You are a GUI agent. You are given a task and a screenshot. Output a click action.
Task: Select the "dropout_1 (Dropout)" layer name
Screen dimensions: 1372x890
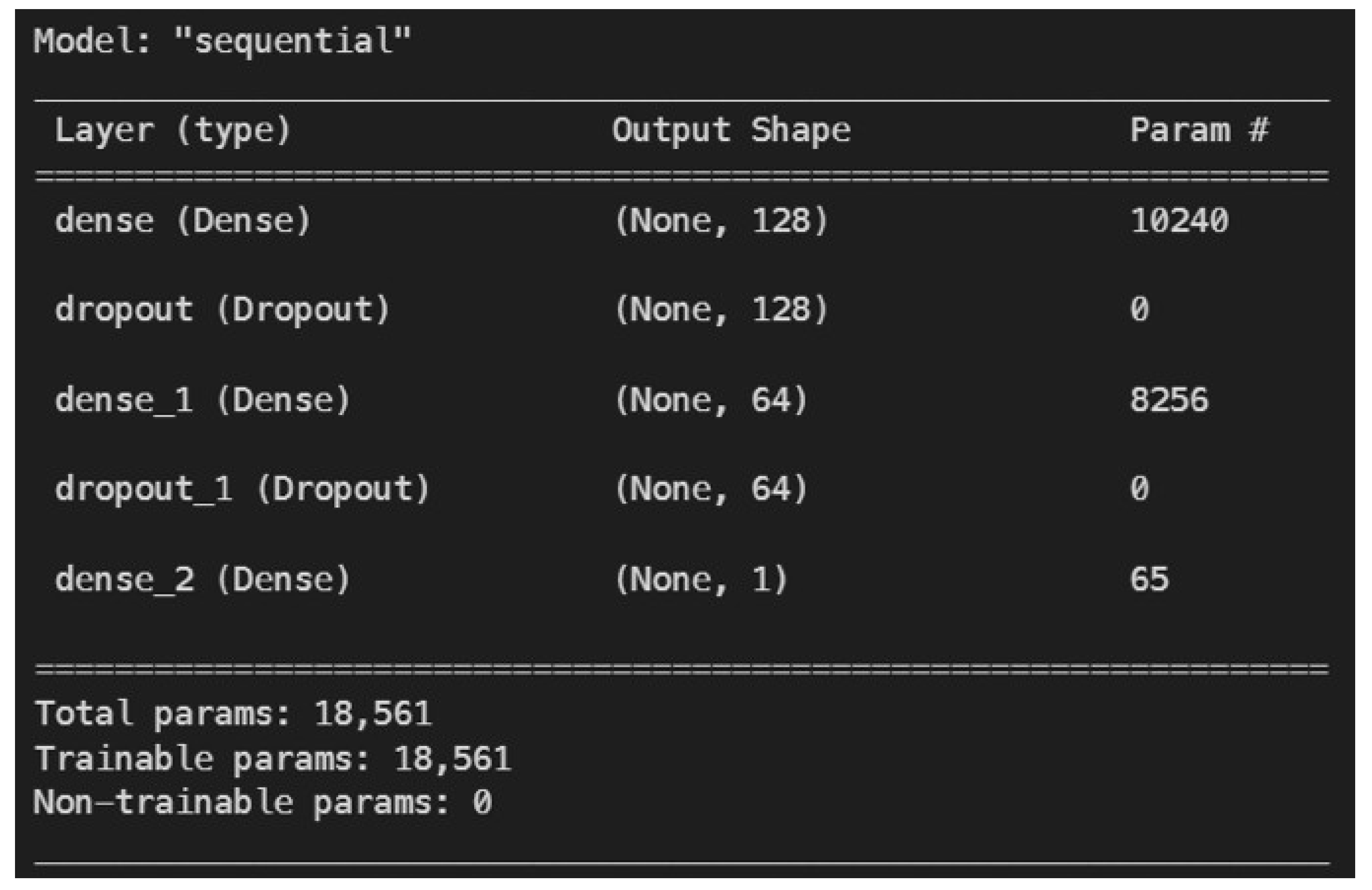pos(242,490)
